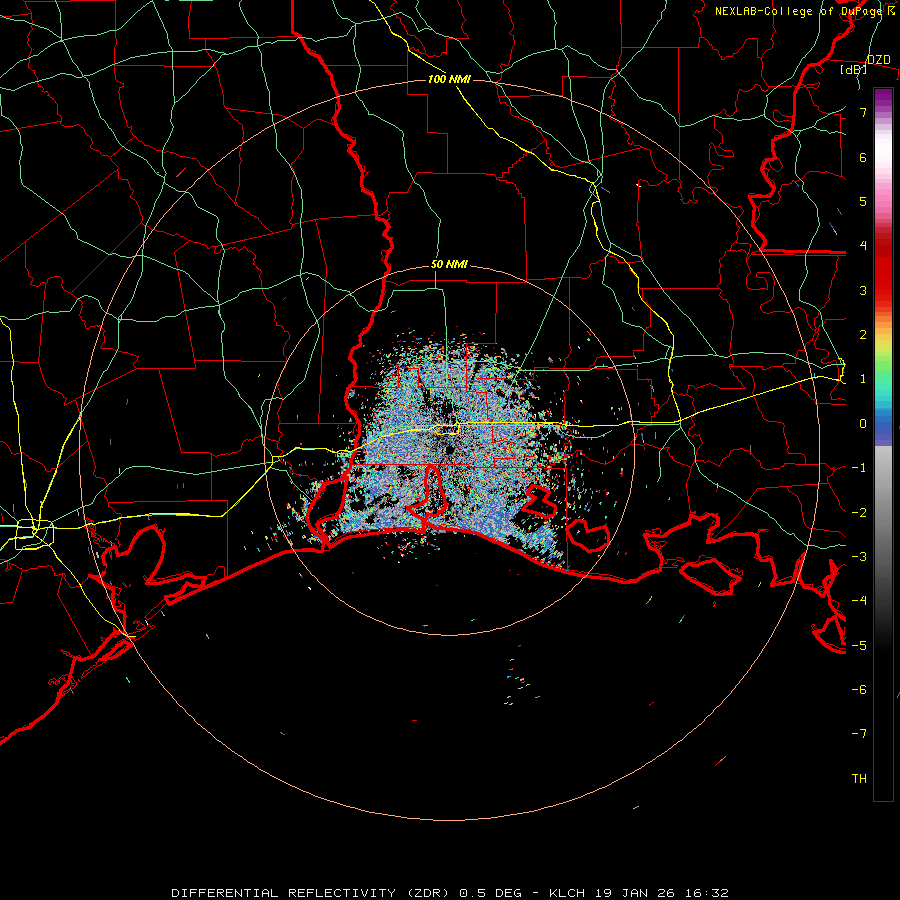900x900 pixels.
Task: Click the '19 JAN 26 16:32' timestamp
Action: point(662,893)
